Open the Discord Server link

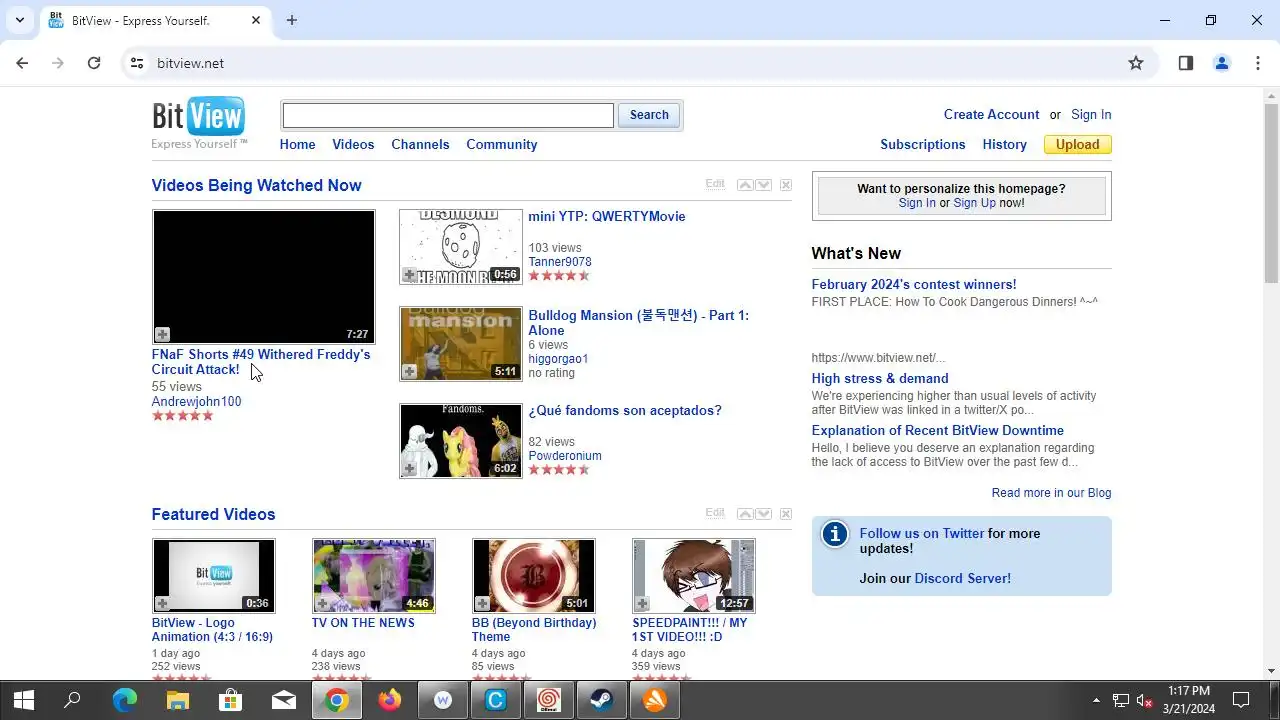click(x=962, y=579)
